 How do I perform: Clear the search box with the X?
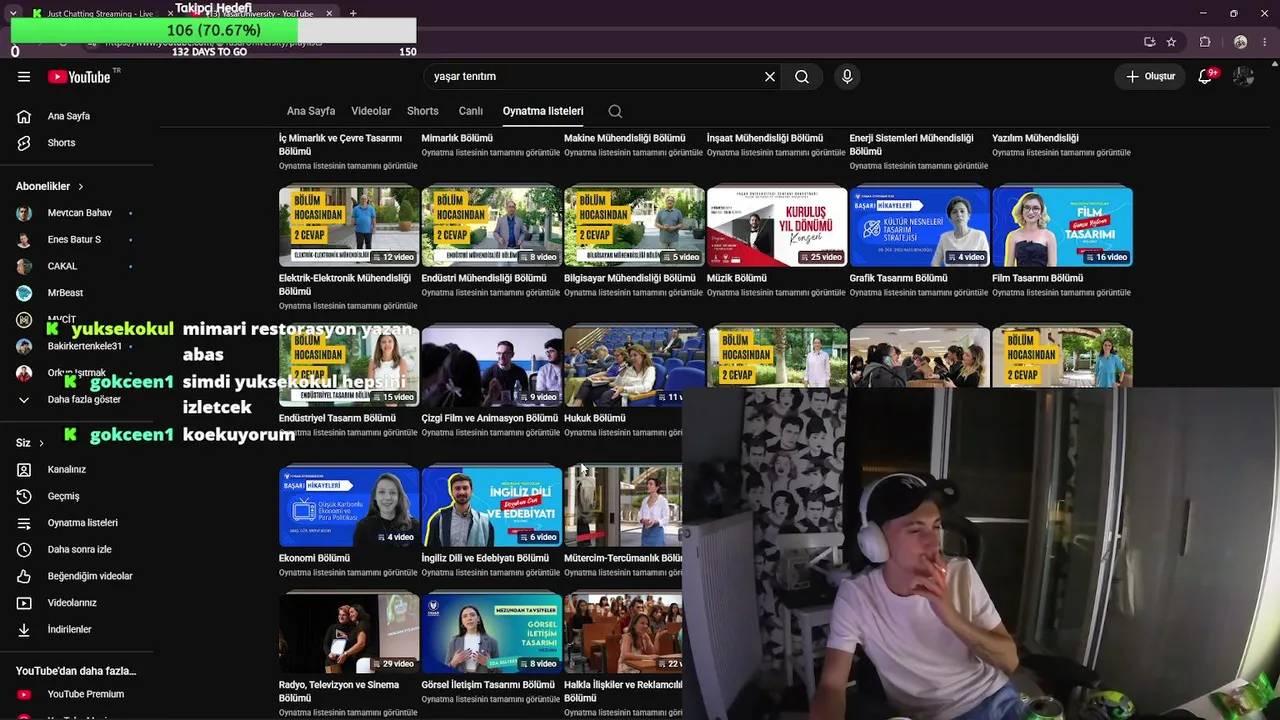770,77
